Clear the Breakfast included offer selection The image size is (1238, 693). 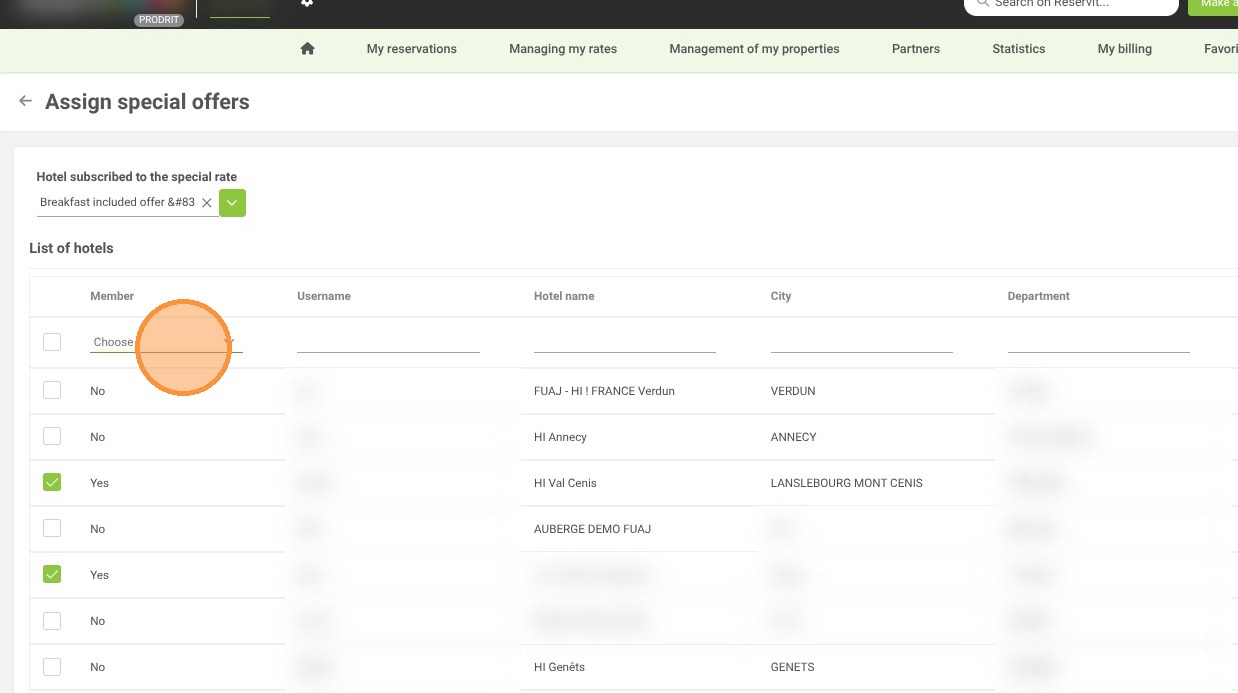pyautogui.click(x=207, y=202)
